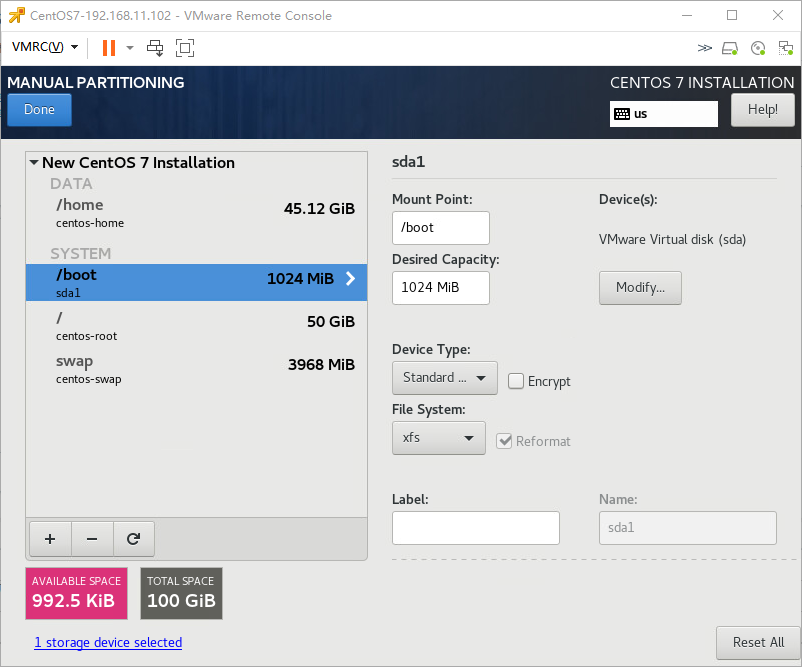Open power options dropdown arrow
Image resolution: width=802 pixels, height=667 pixels.
tap(130, 48)
